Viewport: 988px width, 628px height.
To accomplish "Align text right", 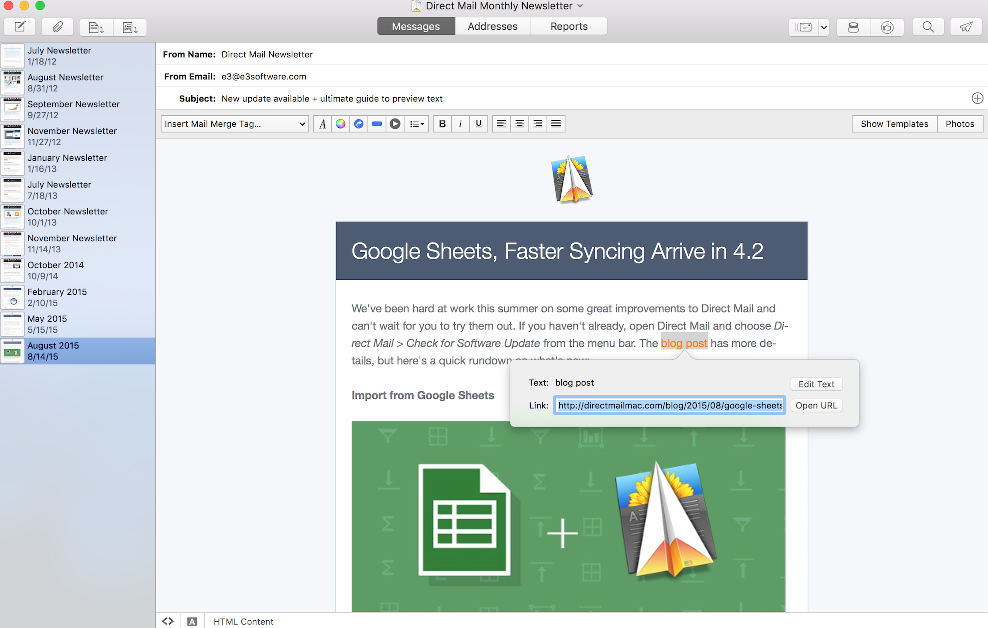I will (x=537, y=124).
